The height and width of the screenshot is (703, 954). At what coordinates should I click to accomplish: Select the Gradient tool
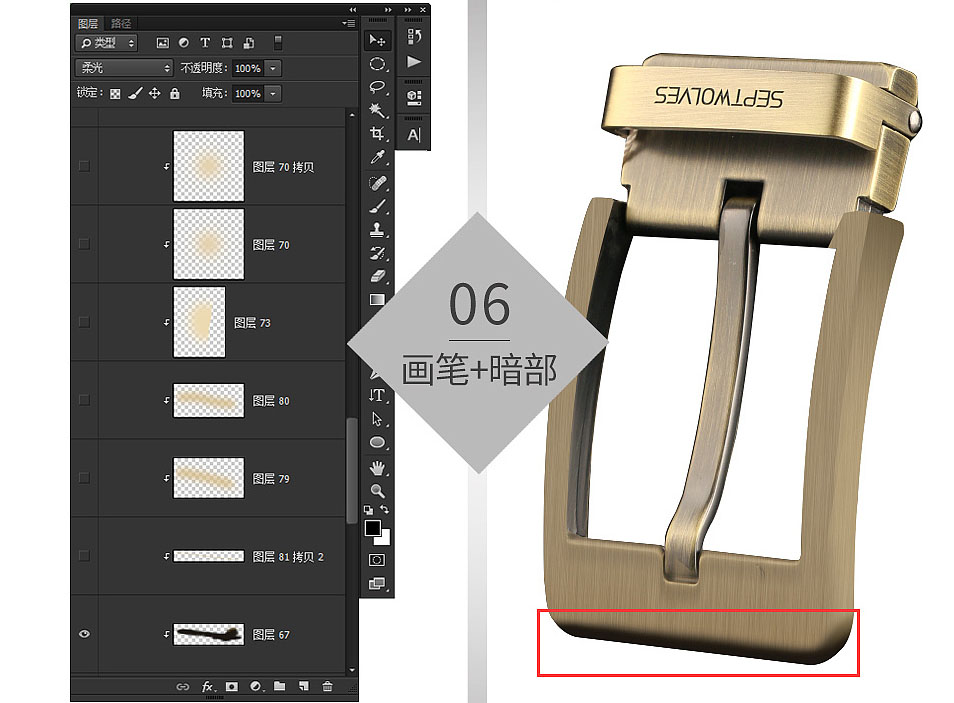tap(377, 299)
